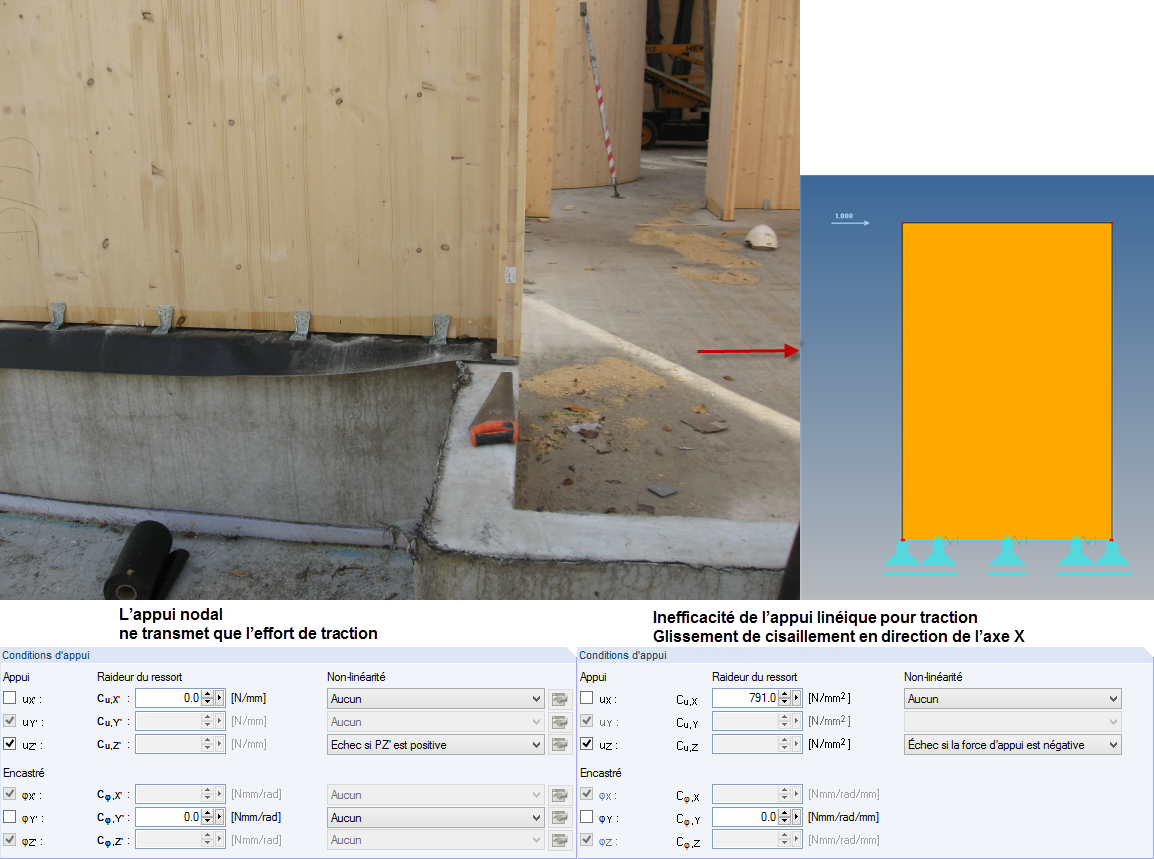This screenshot has width=1154, height=859.
Task: Open empty uY non-linearity dropdown in right panel
Action: (x=1013, y=721)
